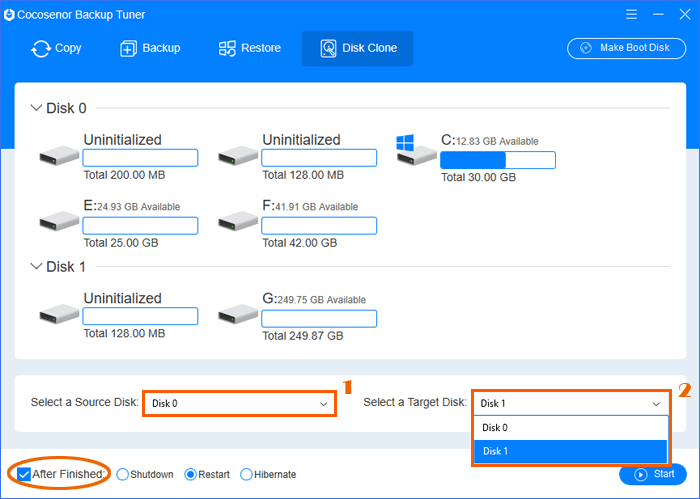The image size is (700, 499).
Task: Click the Copy circular arrows icon
Action: [41, 49]
